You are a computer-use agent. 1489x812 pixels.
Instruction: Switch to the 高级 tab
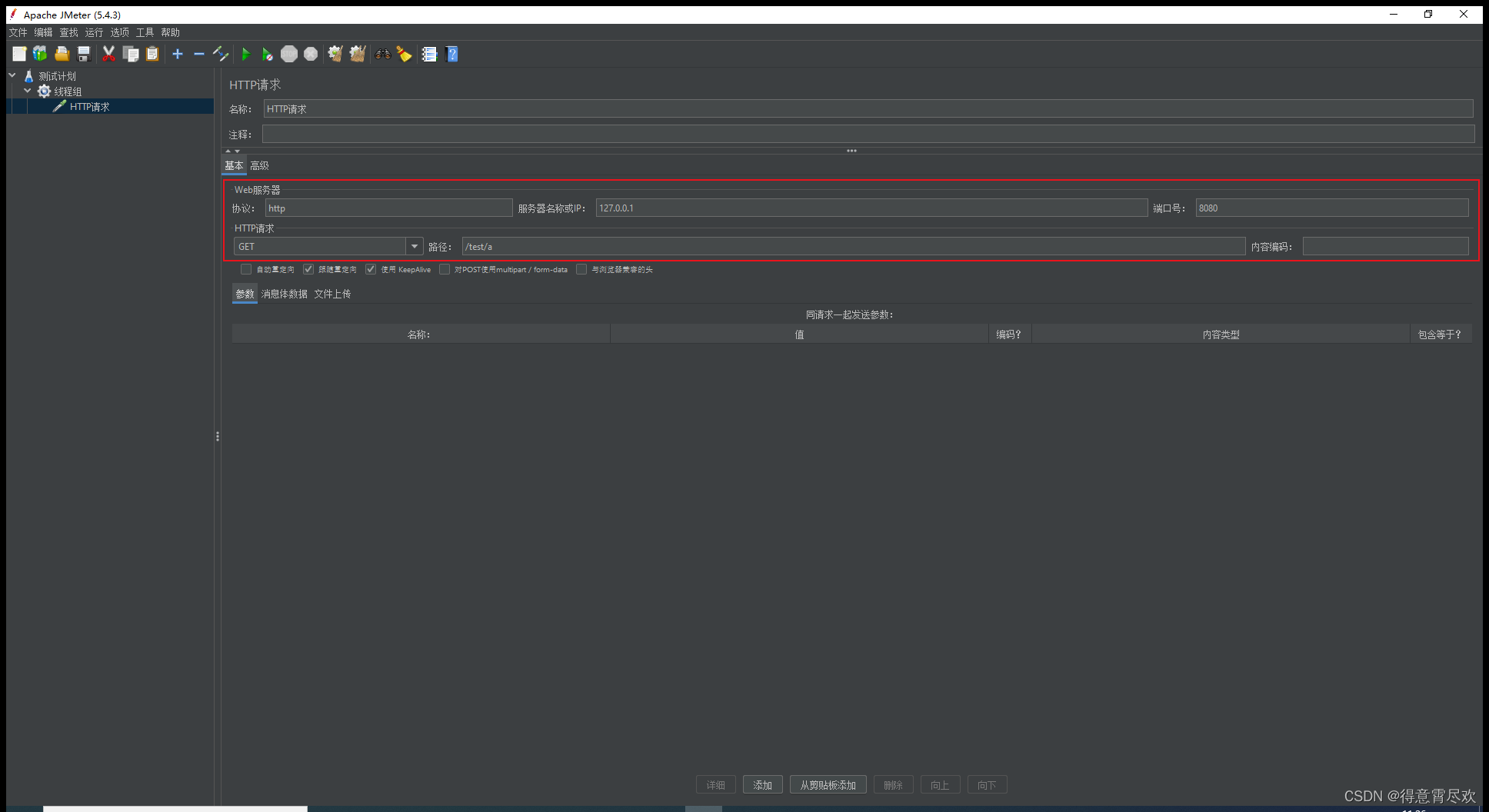259,165
